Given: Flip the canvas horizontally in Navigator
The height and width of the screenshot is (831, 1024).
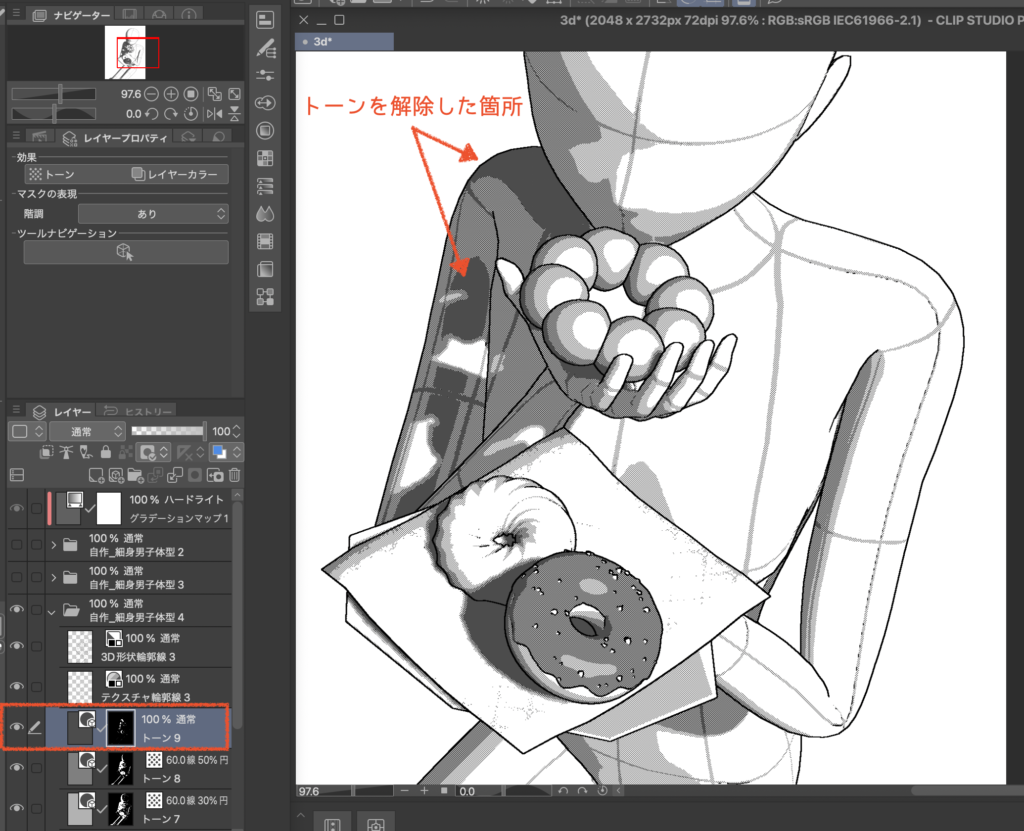Looking at the screenshot, I should click(216, 114).
